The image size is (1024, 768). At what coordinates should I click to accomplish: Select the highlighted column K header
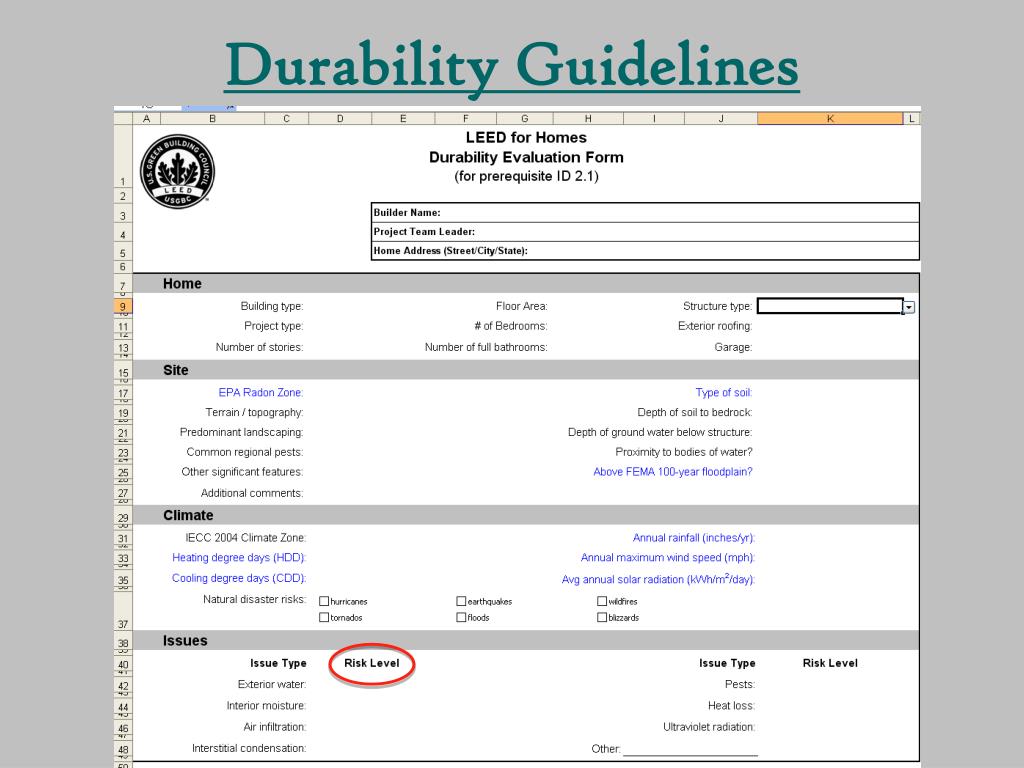830,118
